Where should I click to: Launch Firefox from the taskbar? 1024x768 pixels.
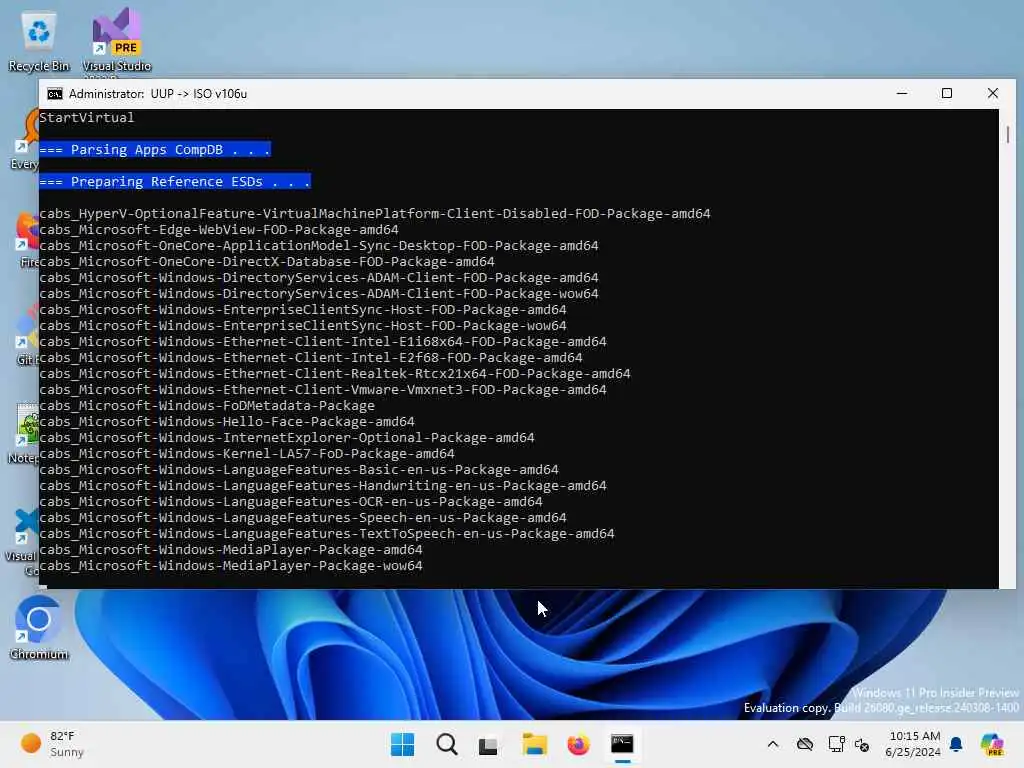578,744
